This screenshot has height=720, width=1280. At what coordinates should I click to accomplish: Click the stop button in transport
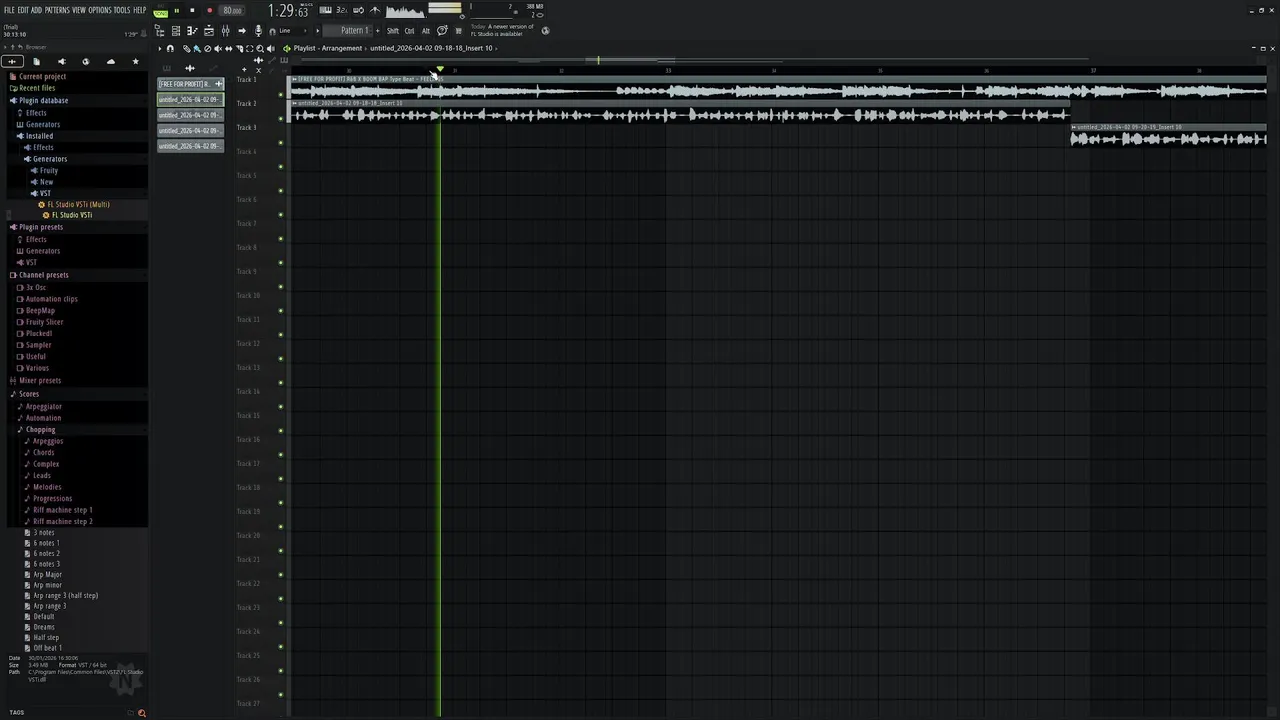[192, 10]
